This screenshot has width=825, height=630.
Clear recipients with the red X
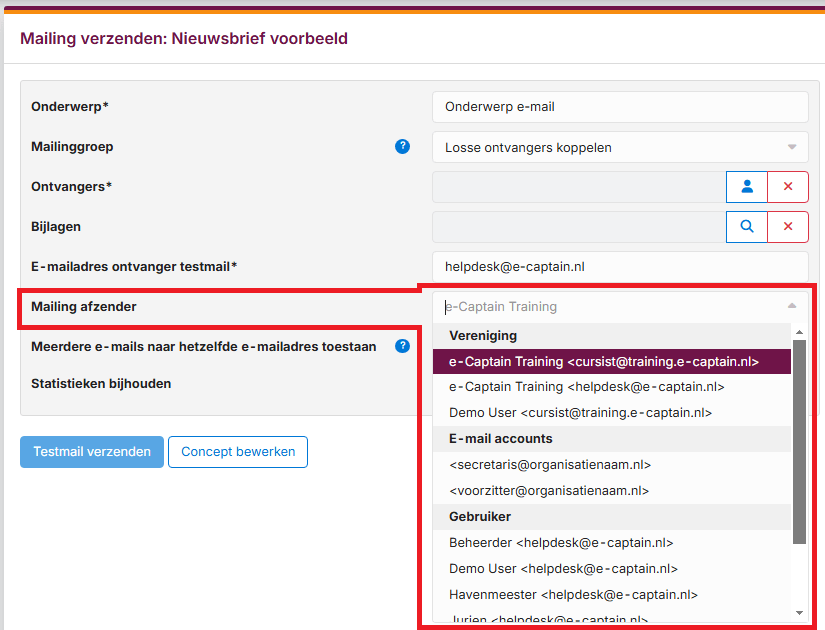788,187
